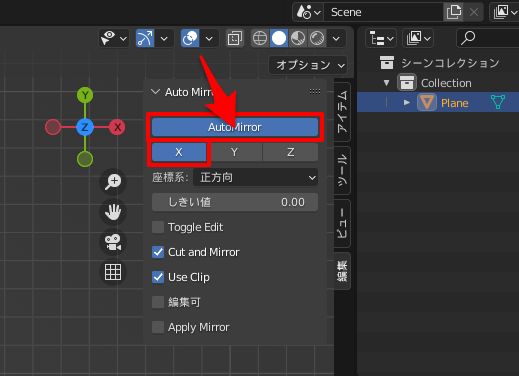This screenshot has width=519, height=376.
Task: Open the アイテム sidebar tab
Action: (x=342, y=112)
